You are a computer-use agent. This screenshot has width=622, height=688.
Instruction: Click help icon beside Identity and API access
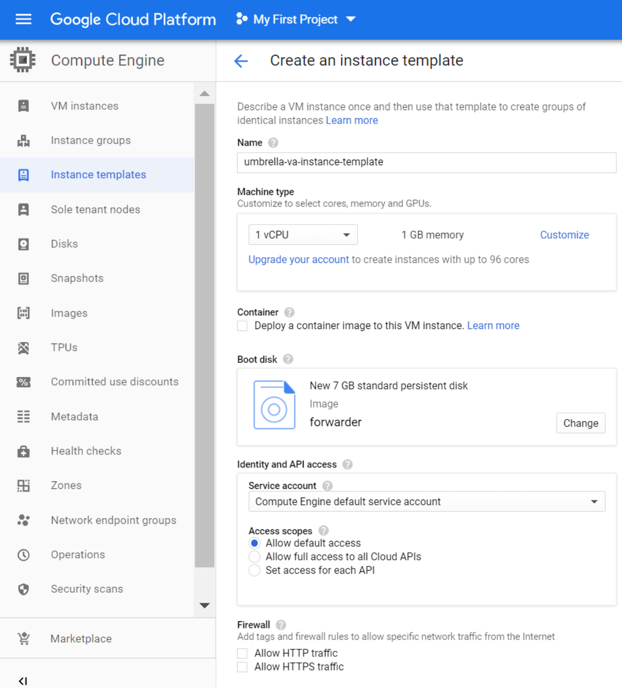point(347,464)
